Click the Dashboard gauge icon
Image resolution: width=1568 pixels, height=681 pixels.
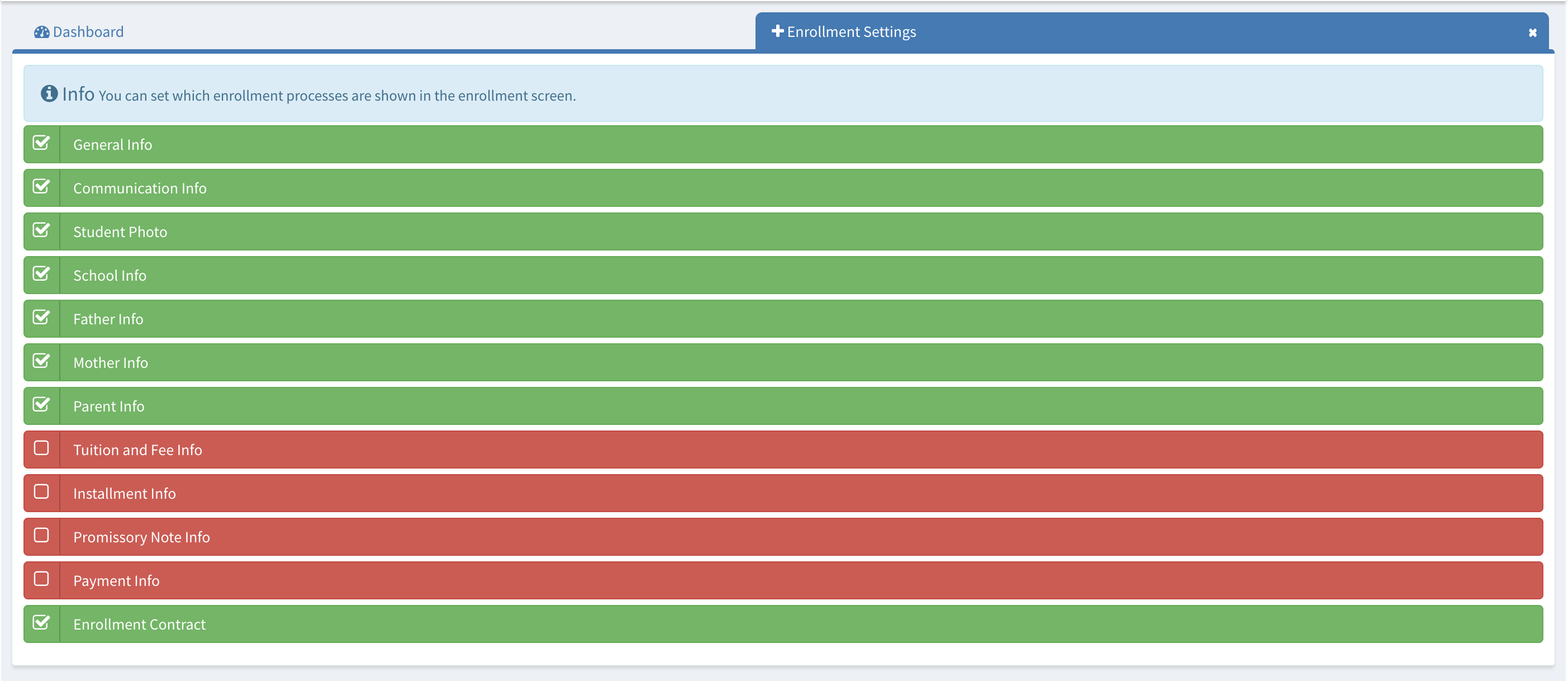(x=41, y=32)
